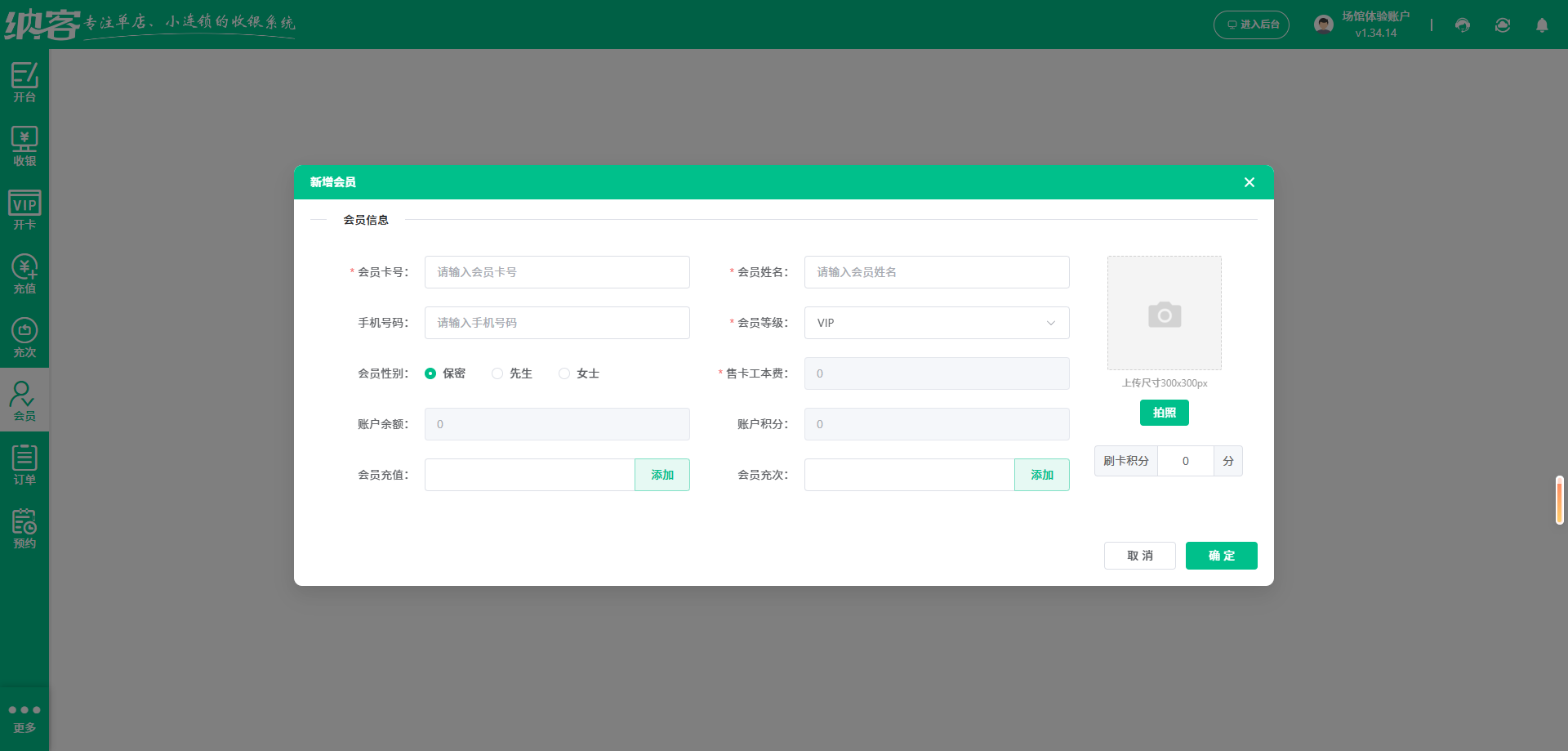Select the 保密 gender radio button

pos(430,373)
